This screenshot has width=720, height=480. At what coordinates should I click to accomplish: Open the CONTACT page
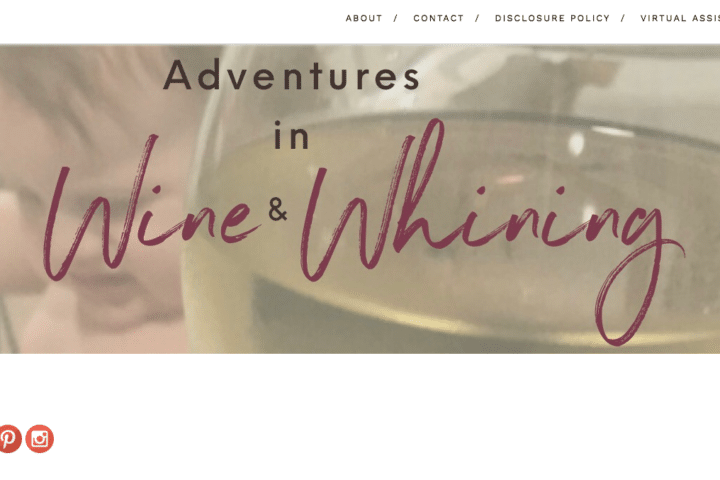[439, 18]
